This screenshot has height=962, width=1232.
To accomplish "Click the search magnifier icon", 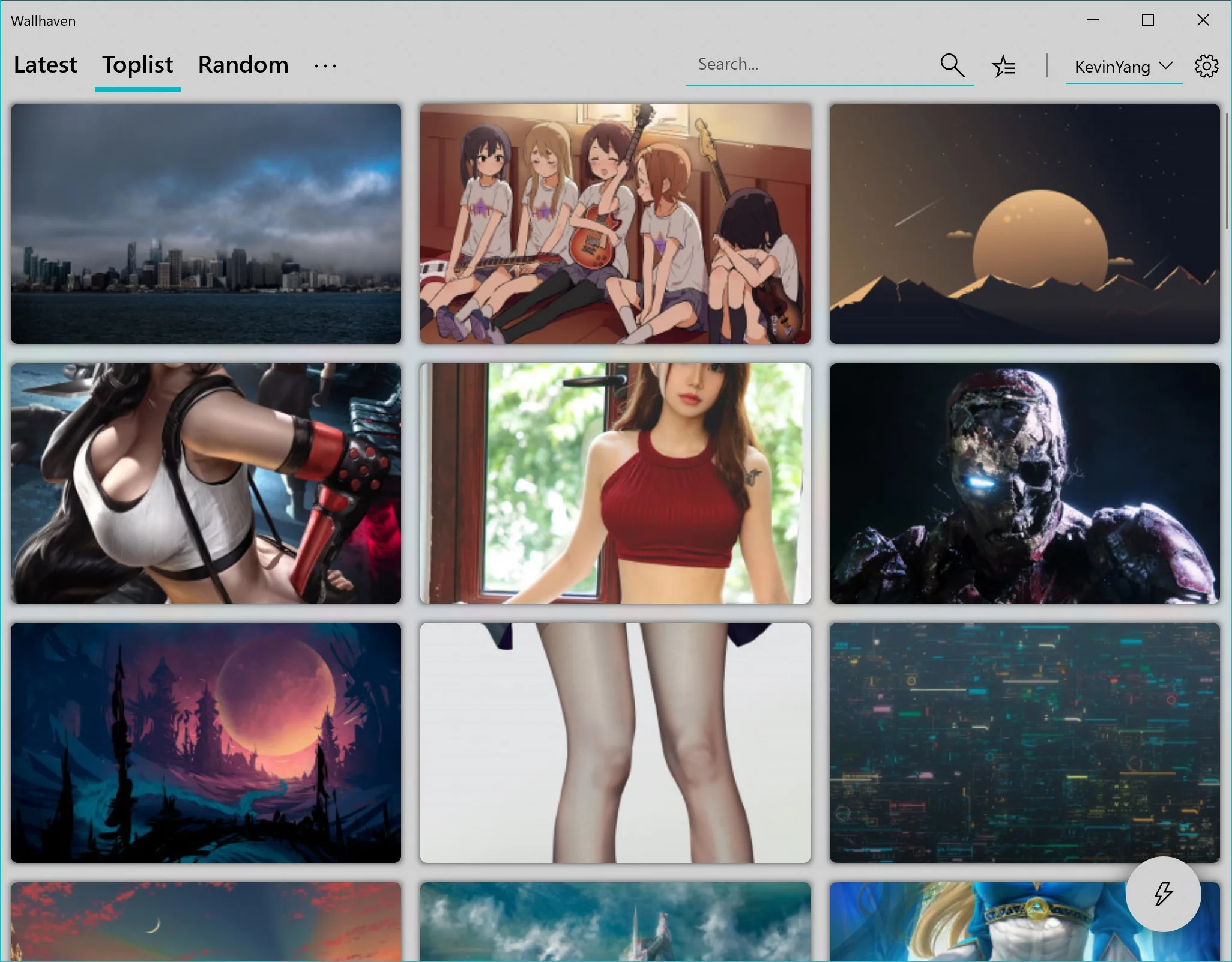I will coord(952,65).
